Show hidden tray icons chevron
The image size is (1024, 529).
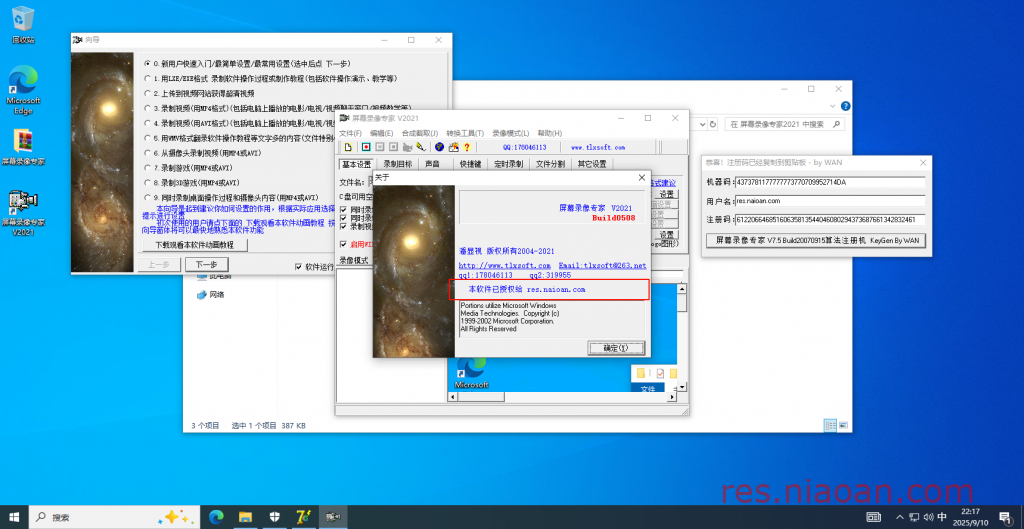coord(899,517)
